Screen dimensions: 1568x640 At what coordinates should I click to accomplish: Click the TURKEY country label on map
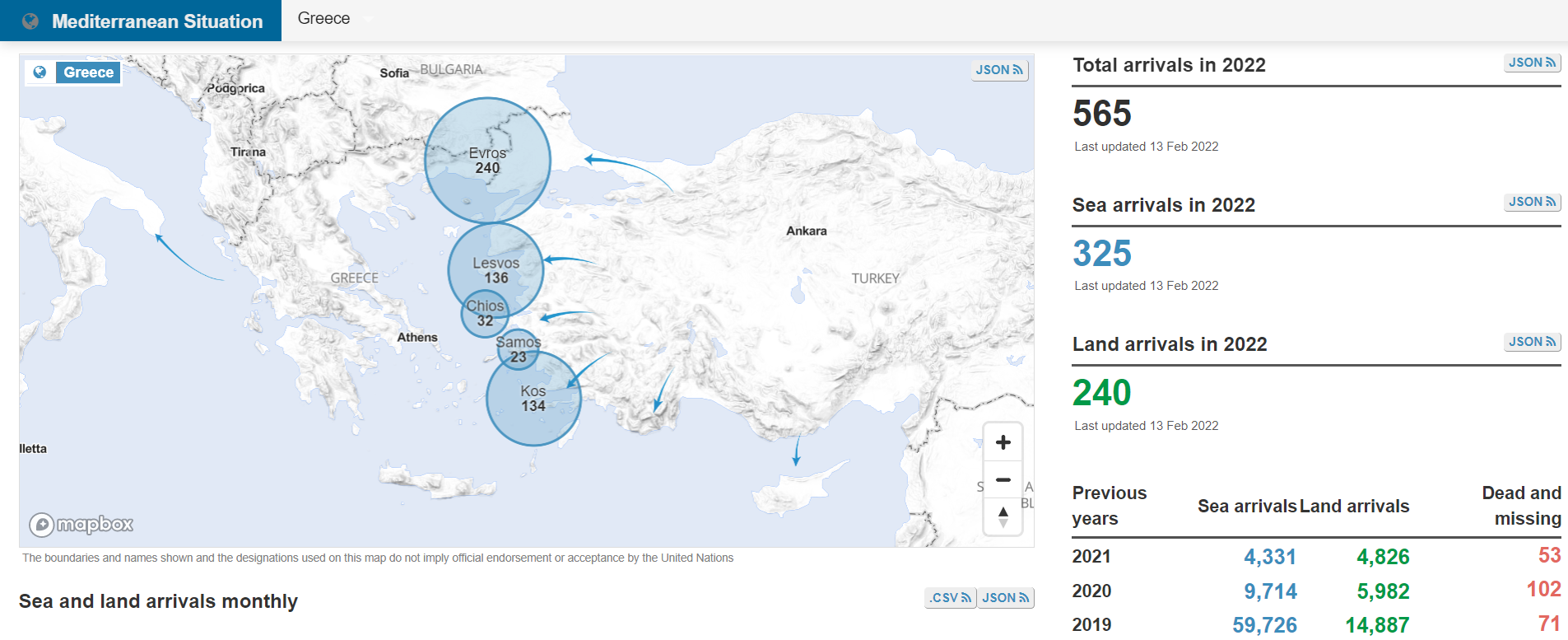point(875,279)
